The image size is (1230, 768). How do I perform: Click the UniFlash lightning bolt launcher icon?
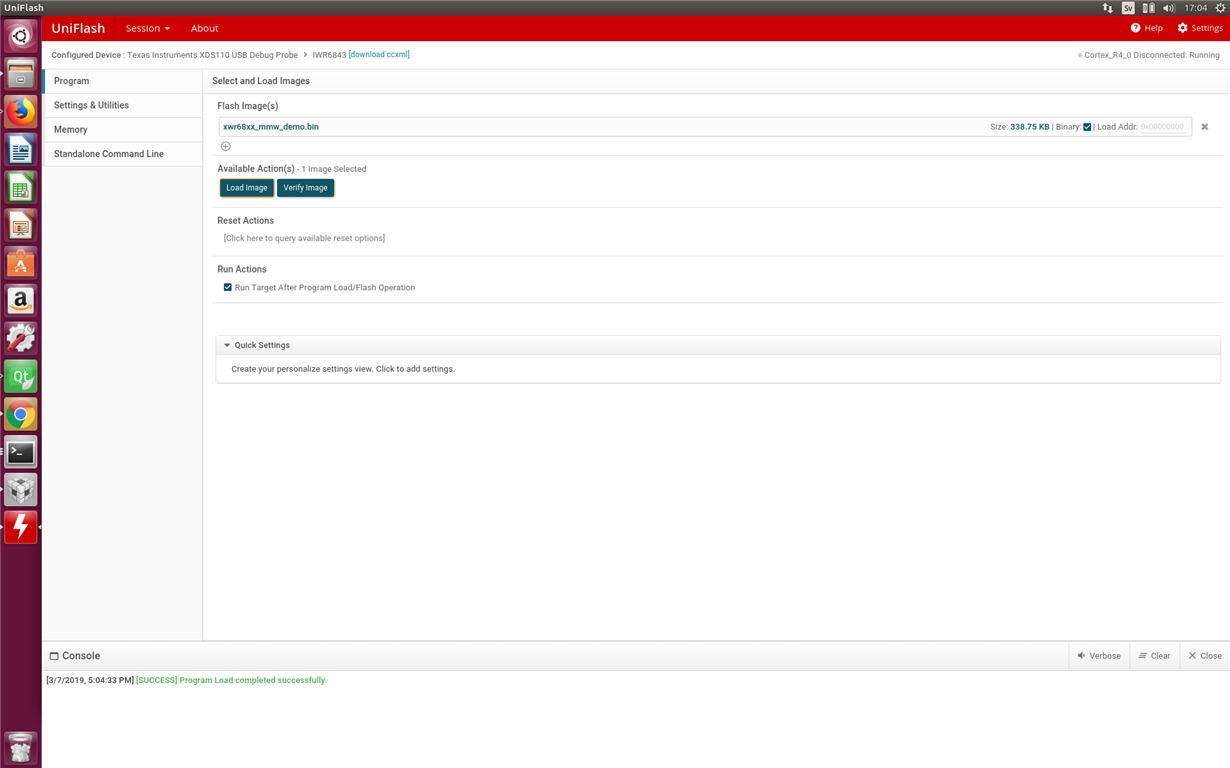click(20, 528)
